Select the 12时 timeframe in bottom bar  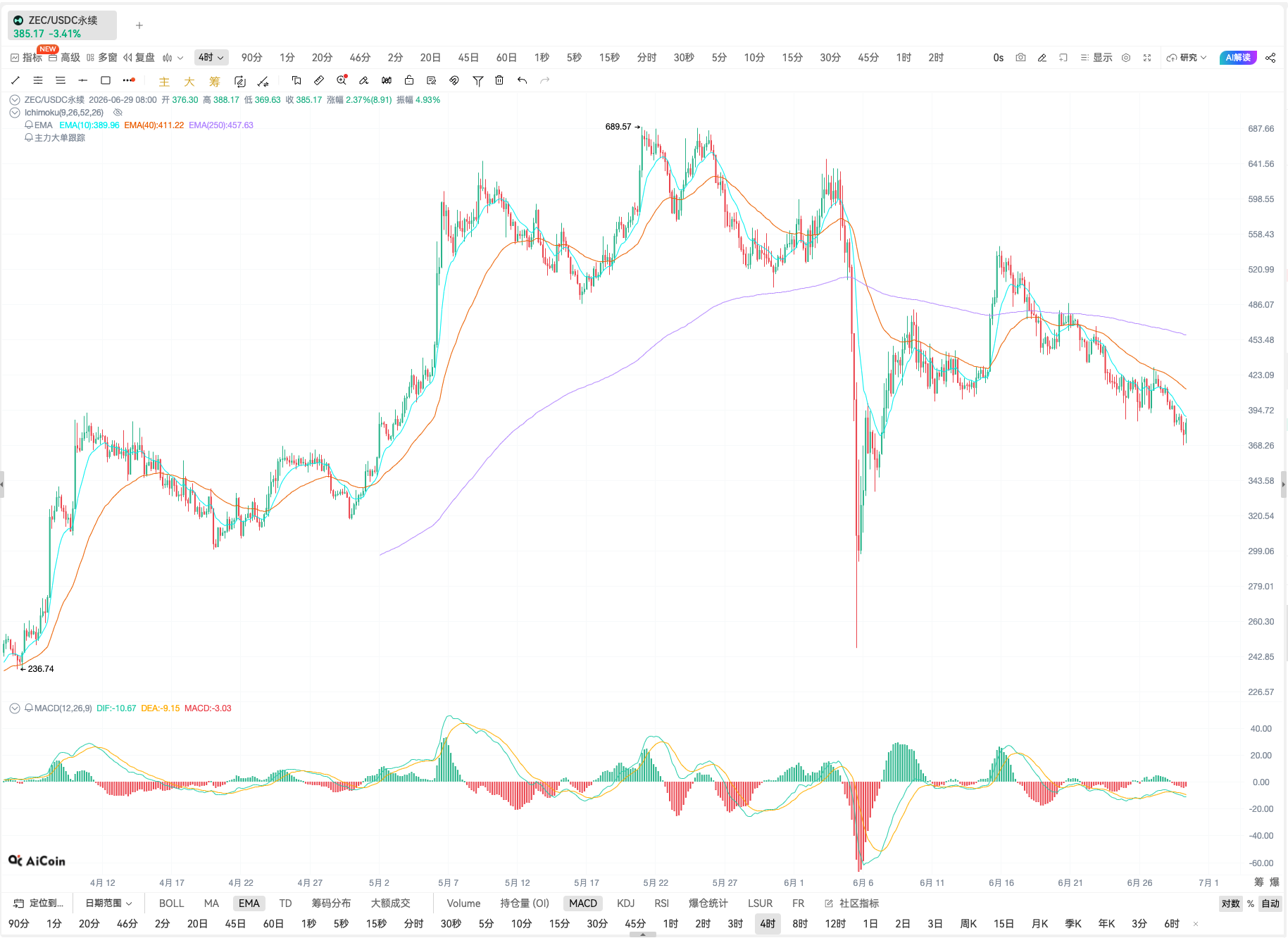[835, 924]
